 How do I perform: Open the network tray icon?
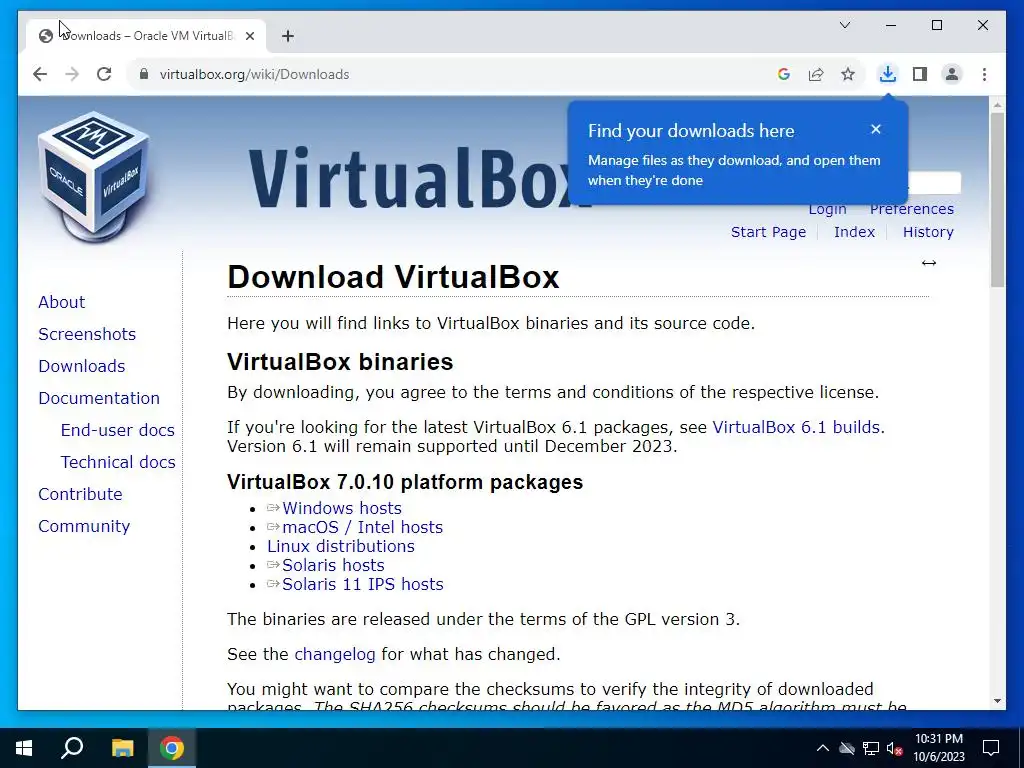(x=871, y=748)
